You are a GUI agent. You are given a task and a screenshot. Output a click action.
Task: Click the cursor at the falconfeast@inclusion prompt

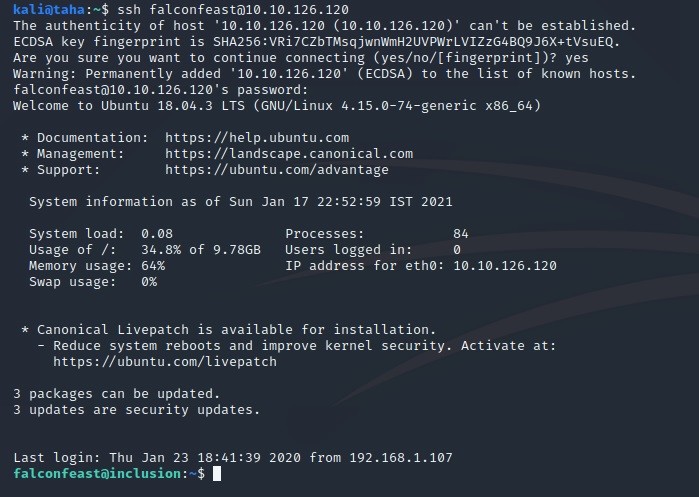point(217,473)
